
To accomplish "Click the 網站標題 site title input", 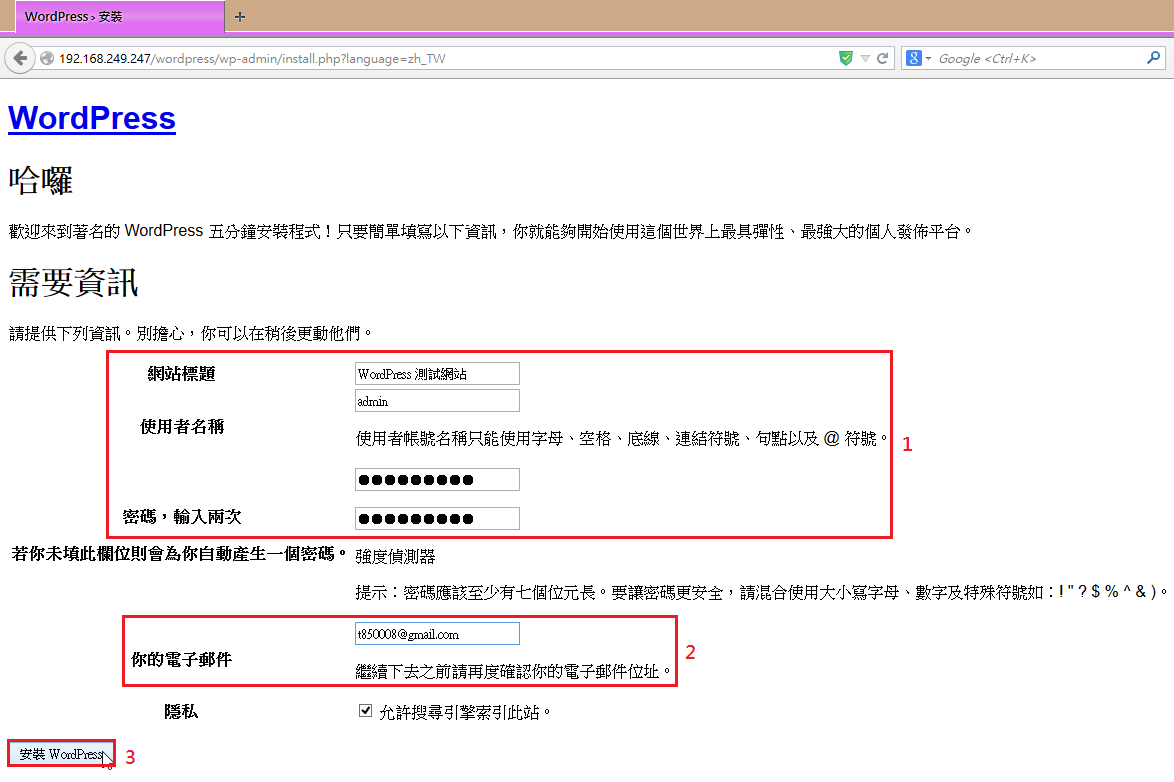I will 437,374.
